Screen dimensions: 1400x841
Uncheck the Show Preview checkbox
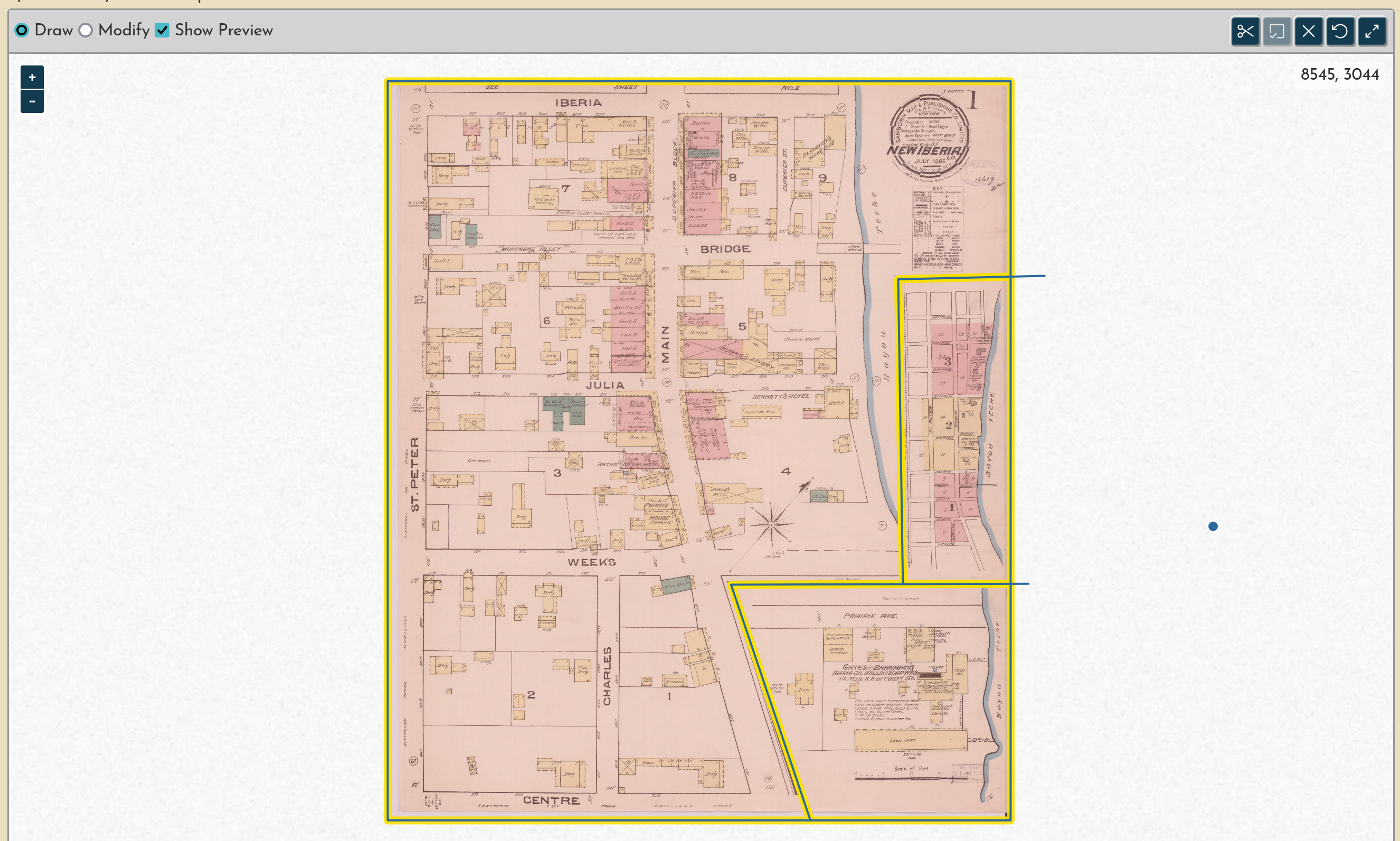163,30
